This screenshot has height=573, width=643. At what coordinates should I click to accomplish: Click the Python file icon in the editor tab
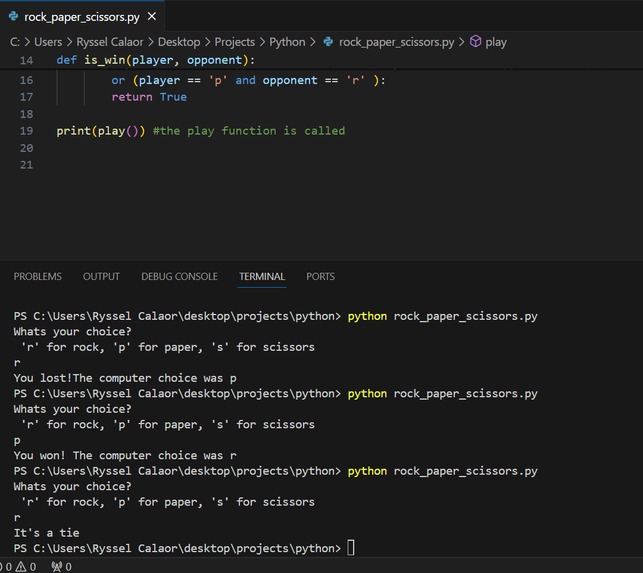click(x=14, y=16)
